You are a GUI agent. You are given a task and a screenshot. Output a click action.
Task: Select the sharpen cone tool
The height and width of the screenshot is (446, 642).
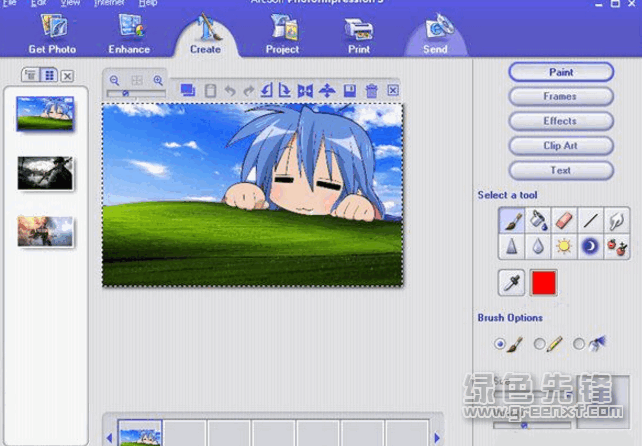[512, 247]
